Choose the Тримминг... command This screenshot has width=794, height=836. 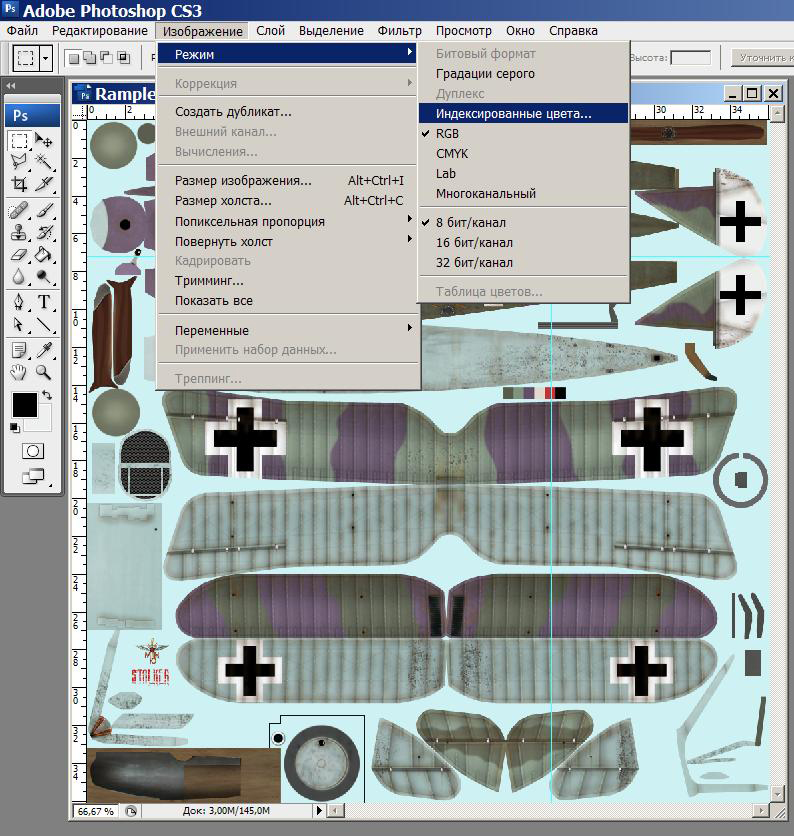coord(287,280)
